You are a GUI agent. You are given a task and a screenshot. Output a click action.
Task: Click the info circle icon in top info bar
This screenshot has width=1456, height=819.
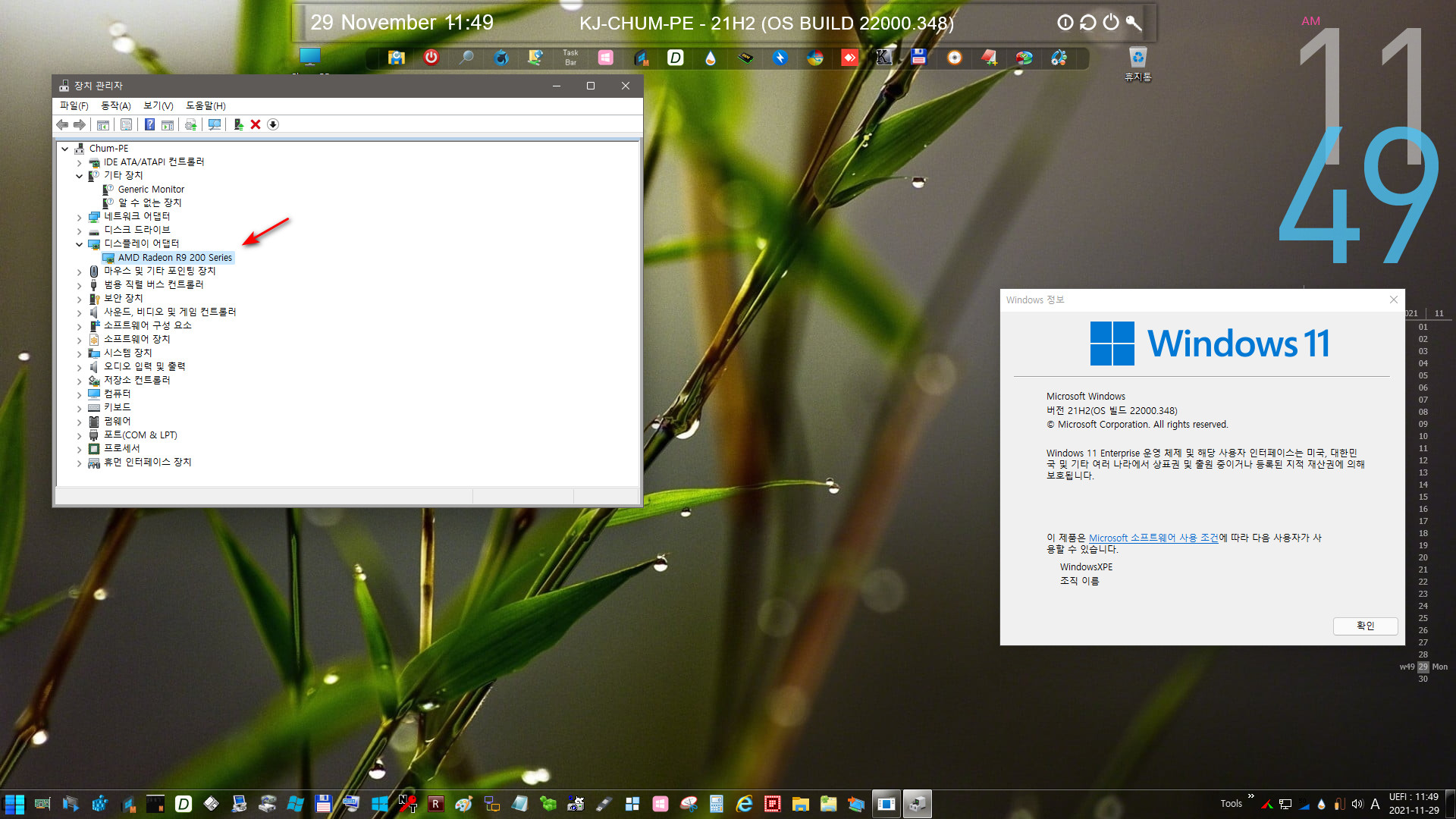click(x=1065, y=23)
